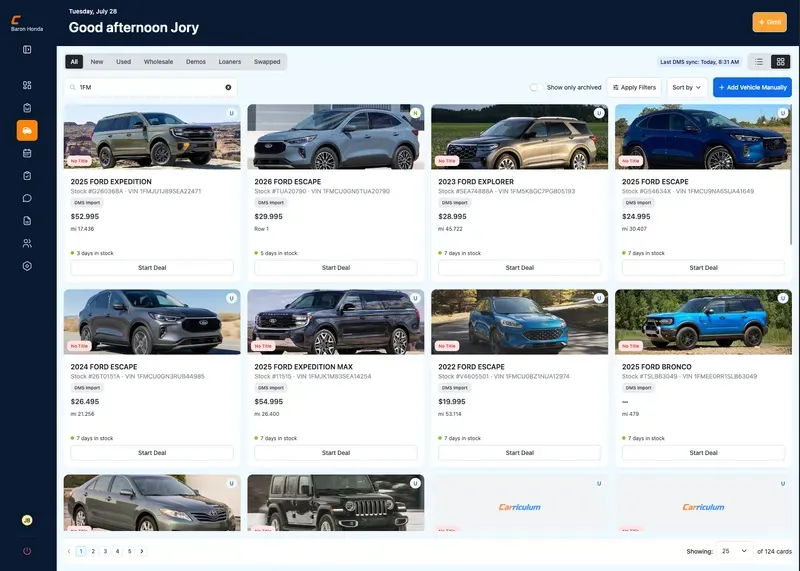This screenshot has width=800, height=571.
Task: Switch to grid view icon
Action: [781, 62]
